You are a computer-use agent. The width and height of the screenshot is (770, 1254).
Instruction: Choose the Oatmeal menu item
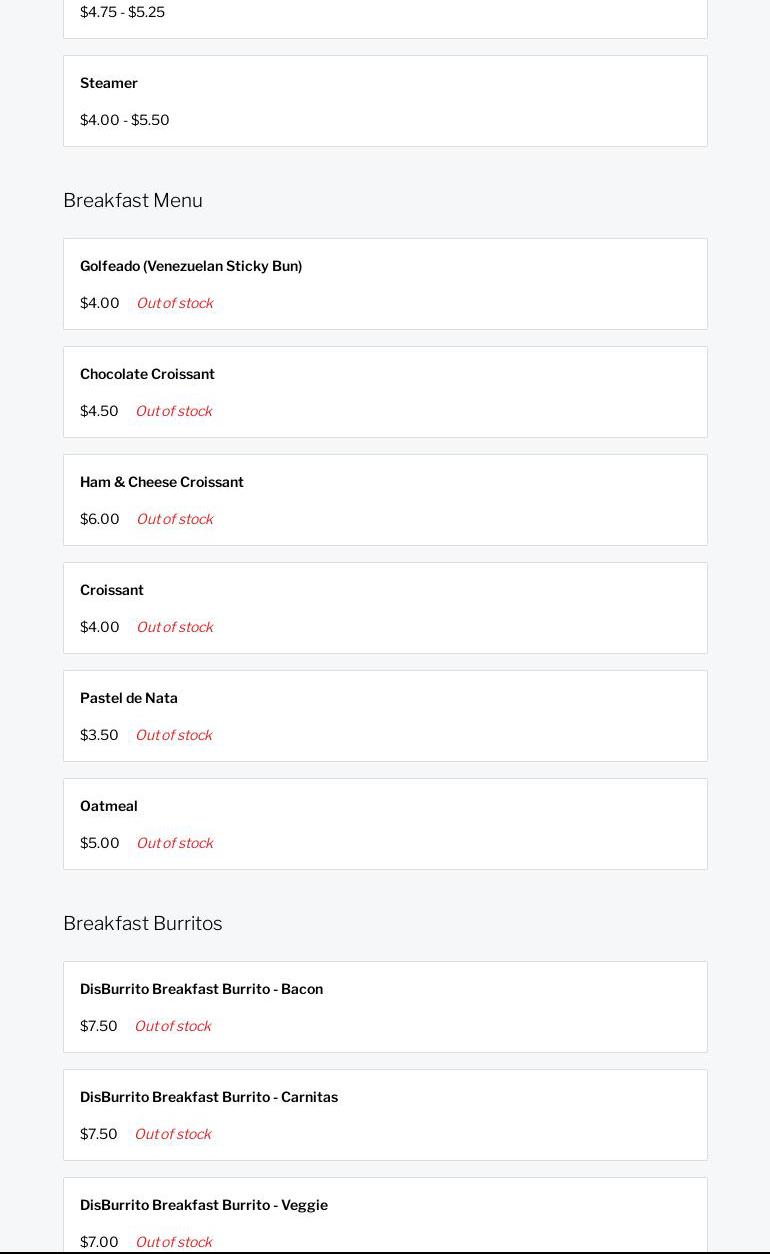coord(109,806)
